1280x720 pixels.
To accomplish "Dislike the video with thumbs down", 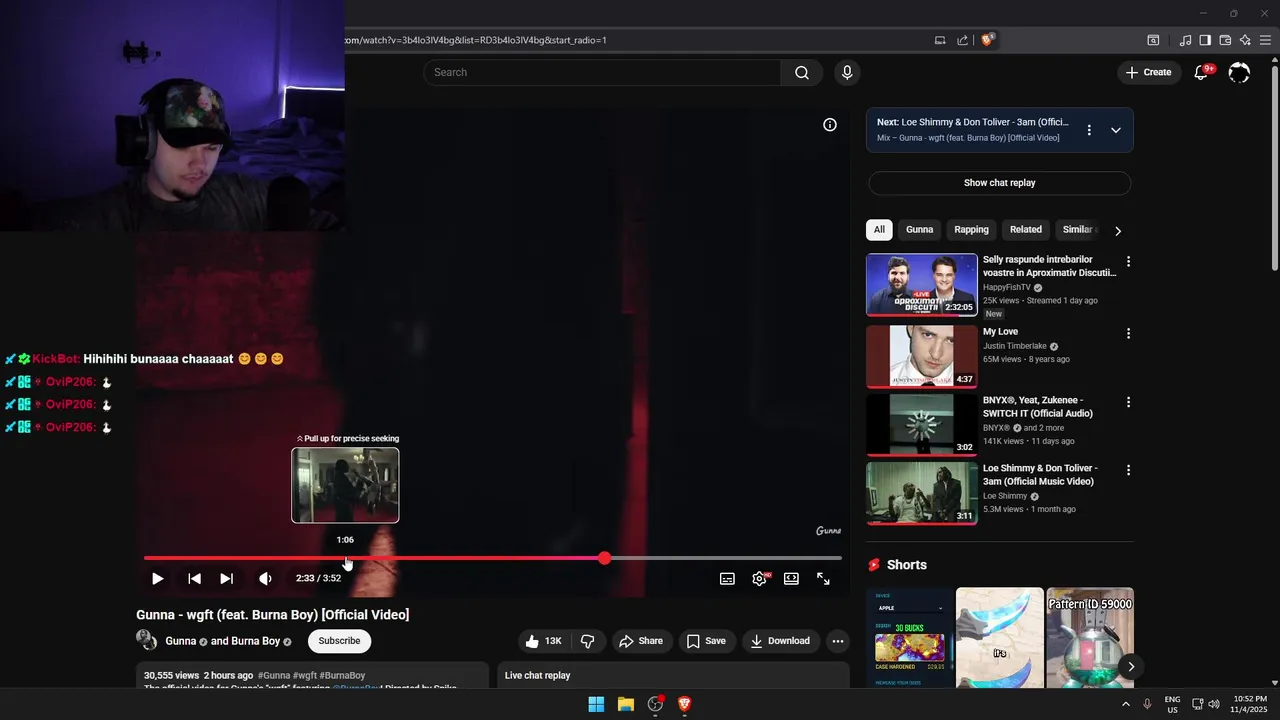I will tap(588, 641).
